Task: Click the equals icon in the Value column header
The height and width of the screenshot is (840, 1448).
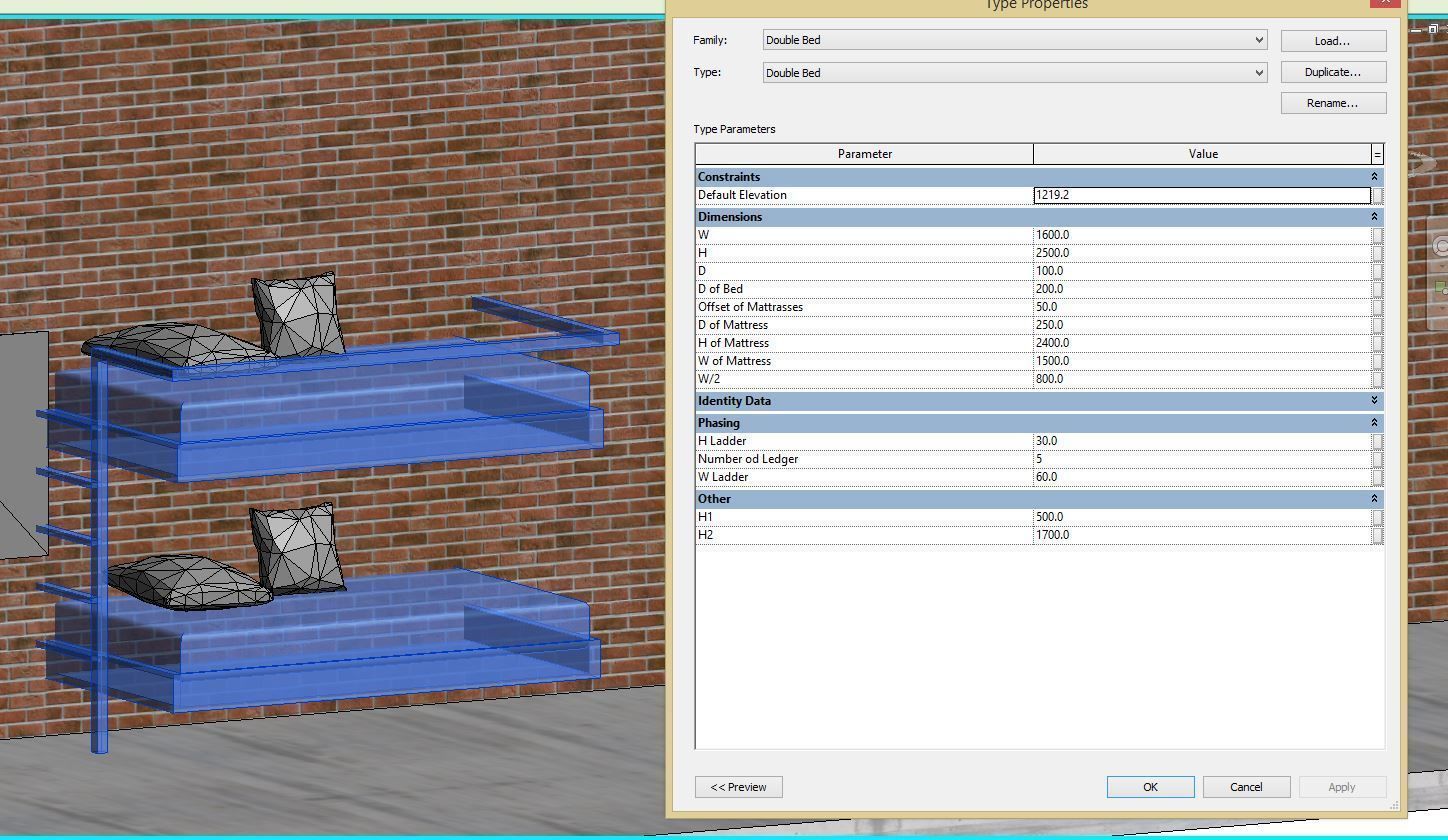Action: pos(1376,154)
